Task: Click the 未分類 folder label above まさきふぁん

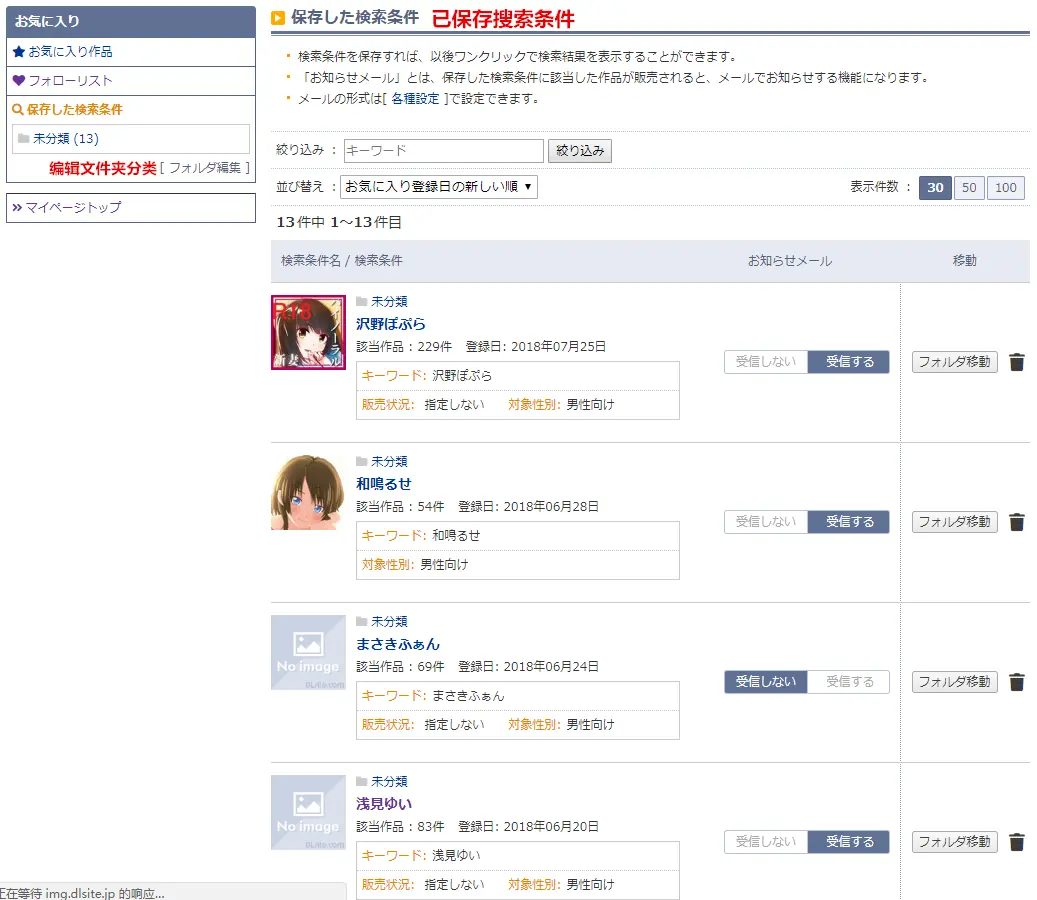Action: (x=389, y=622)
